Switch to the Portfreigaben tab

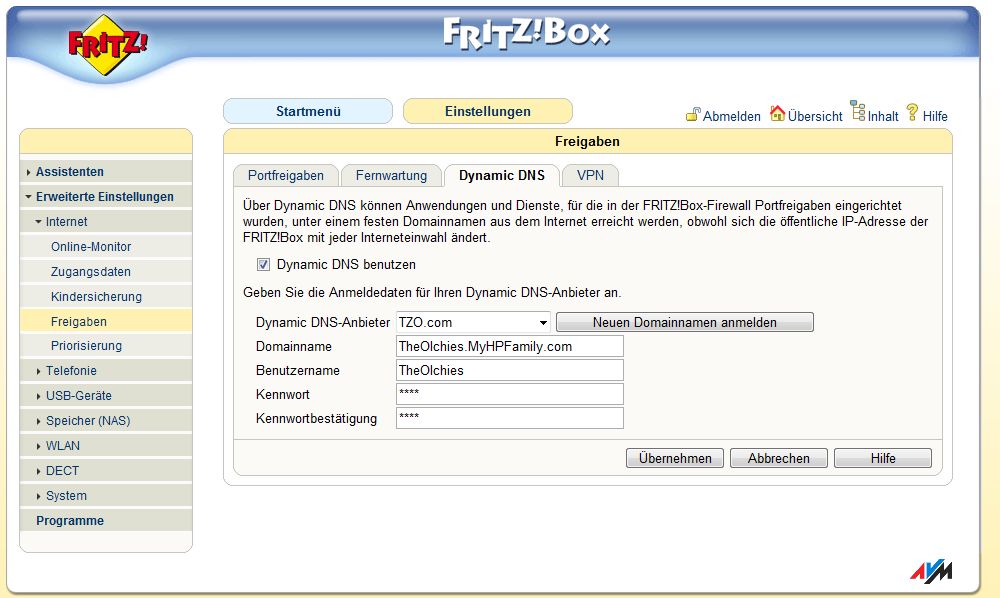pos(286,175)
